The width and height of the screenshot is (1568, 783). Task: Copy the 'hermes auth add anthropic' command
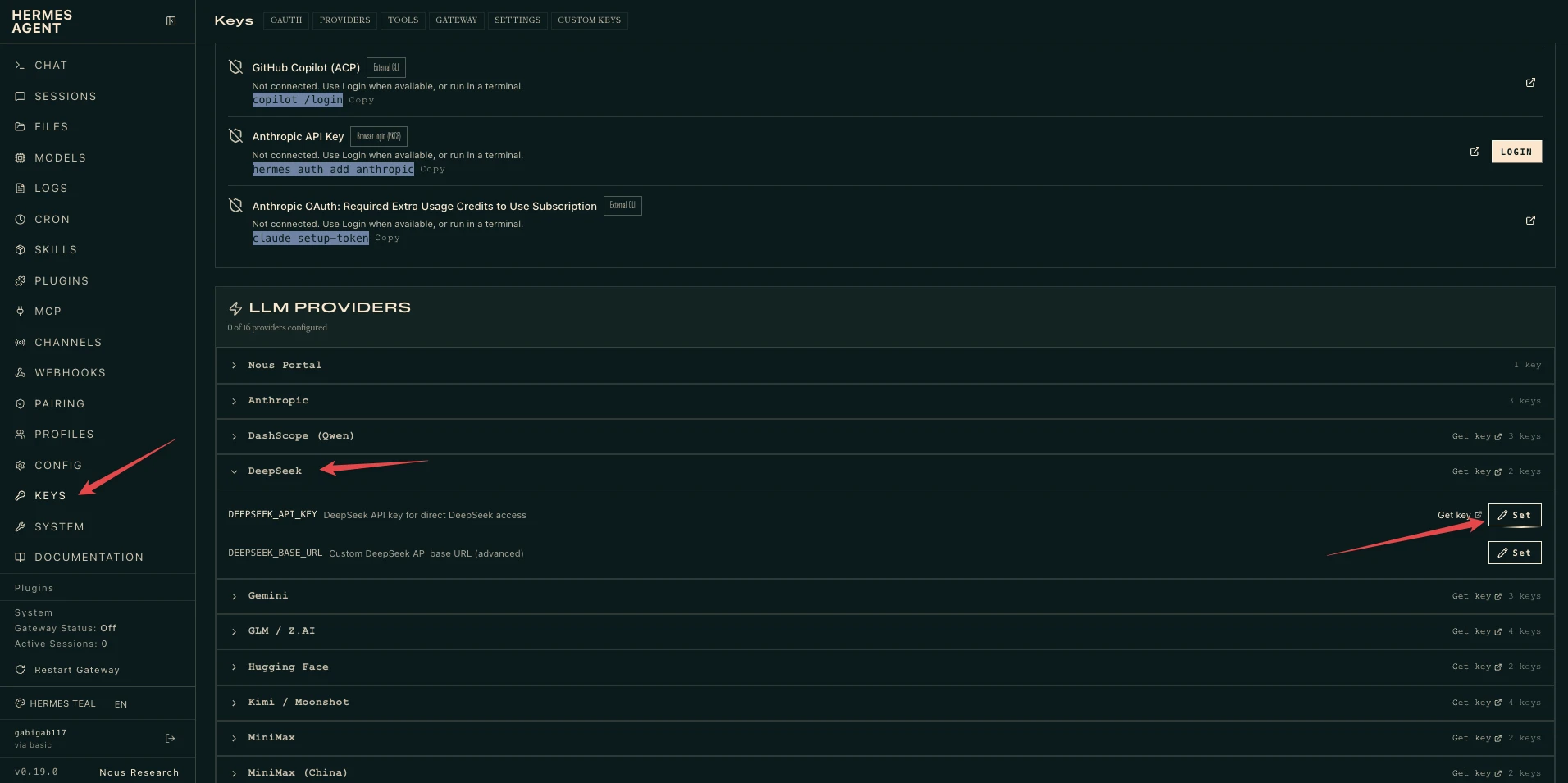432,170
